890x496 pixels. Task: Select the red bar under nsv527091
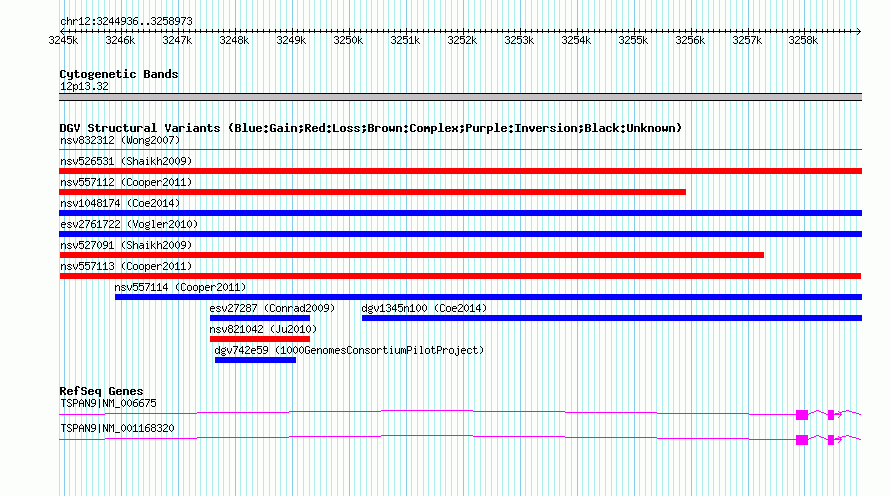(x=412, y=255)
